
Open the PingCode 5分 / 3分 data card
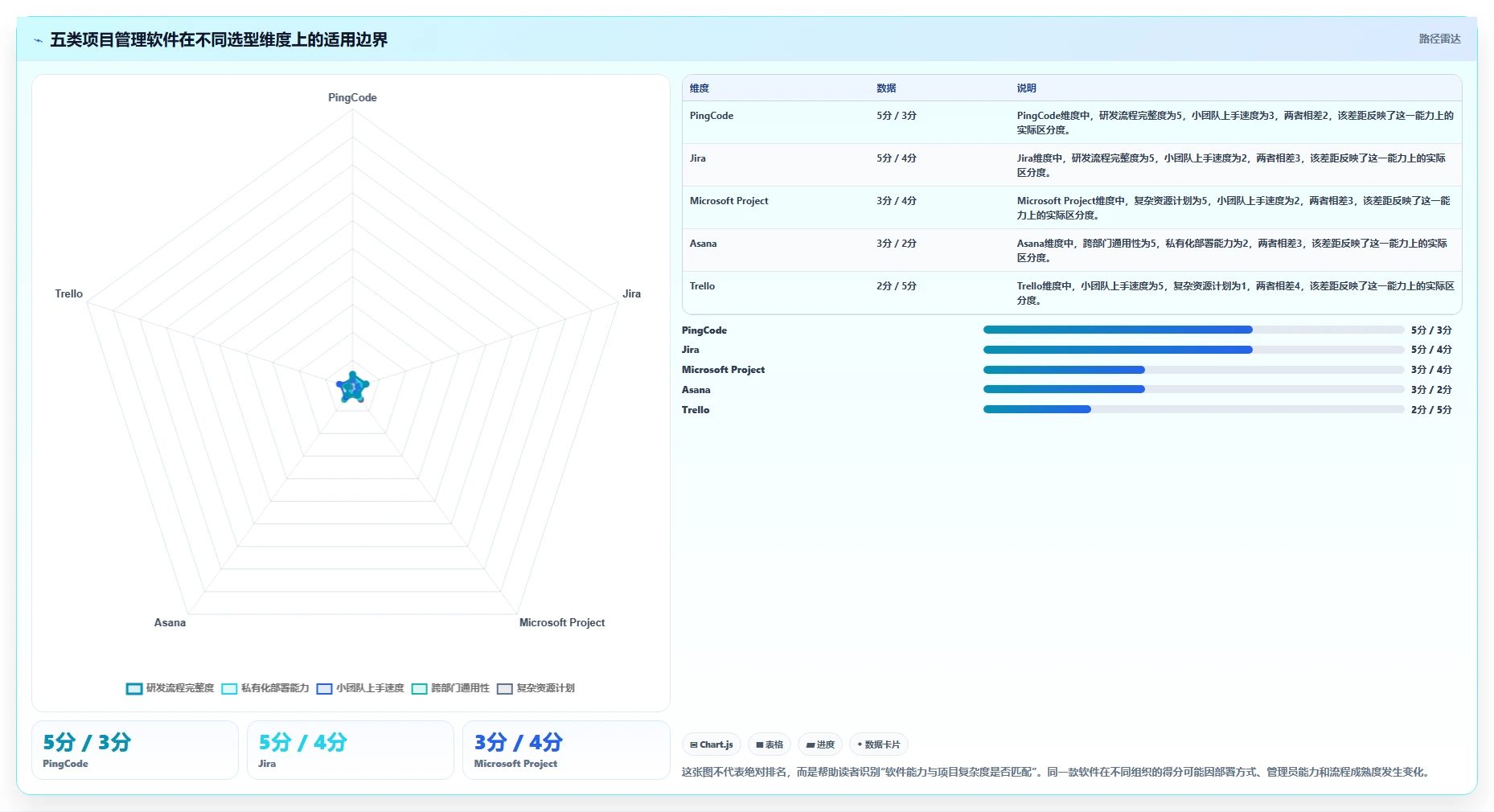coord(135,750)
